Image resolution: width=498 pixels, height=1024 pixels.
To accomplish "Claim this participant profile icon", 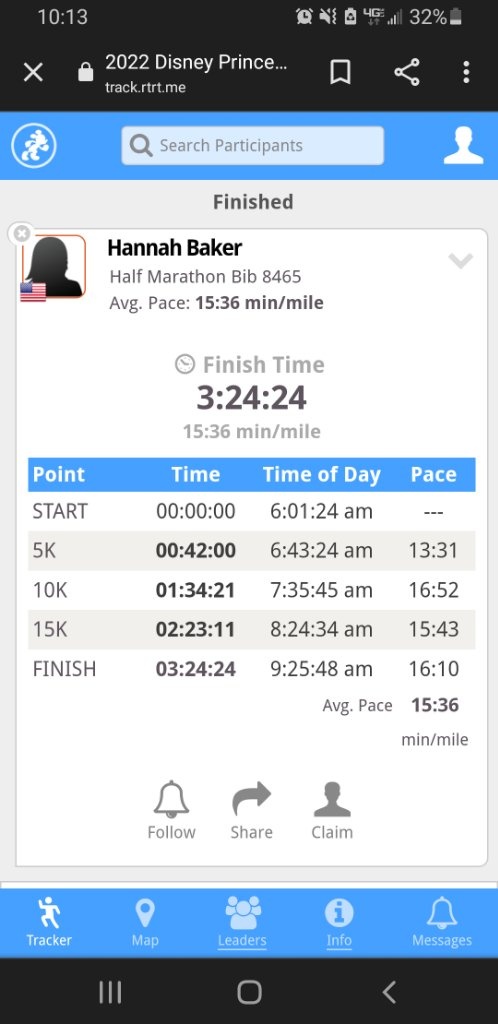I will click(x=332, y=810).
